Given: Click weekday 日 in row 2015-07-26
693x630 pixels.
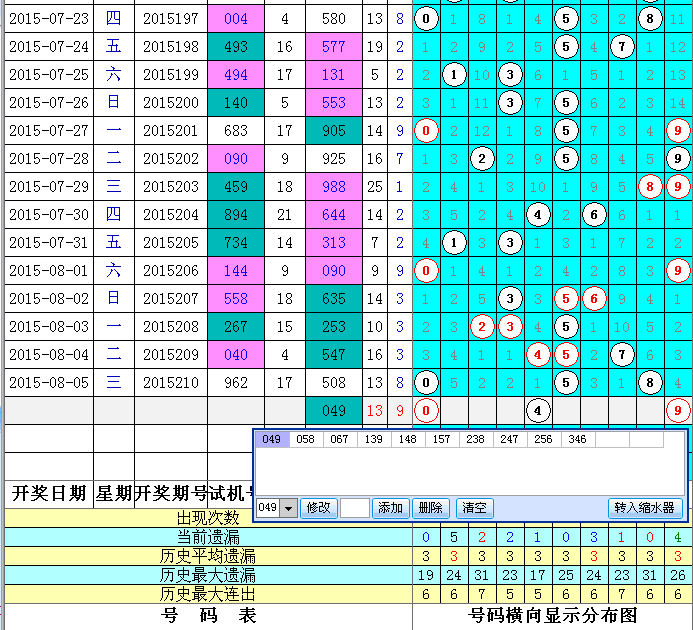Looking at the screenshot, I should (114, 102).
